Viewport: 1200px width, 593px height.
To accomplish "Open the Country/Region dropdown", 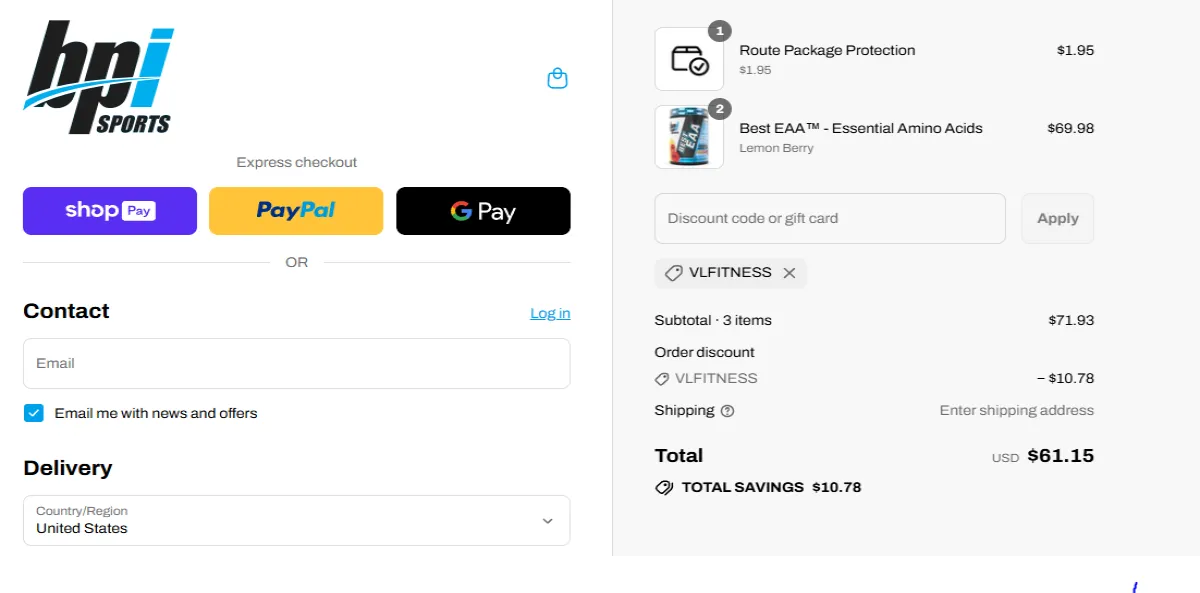I will click(296, 520).
